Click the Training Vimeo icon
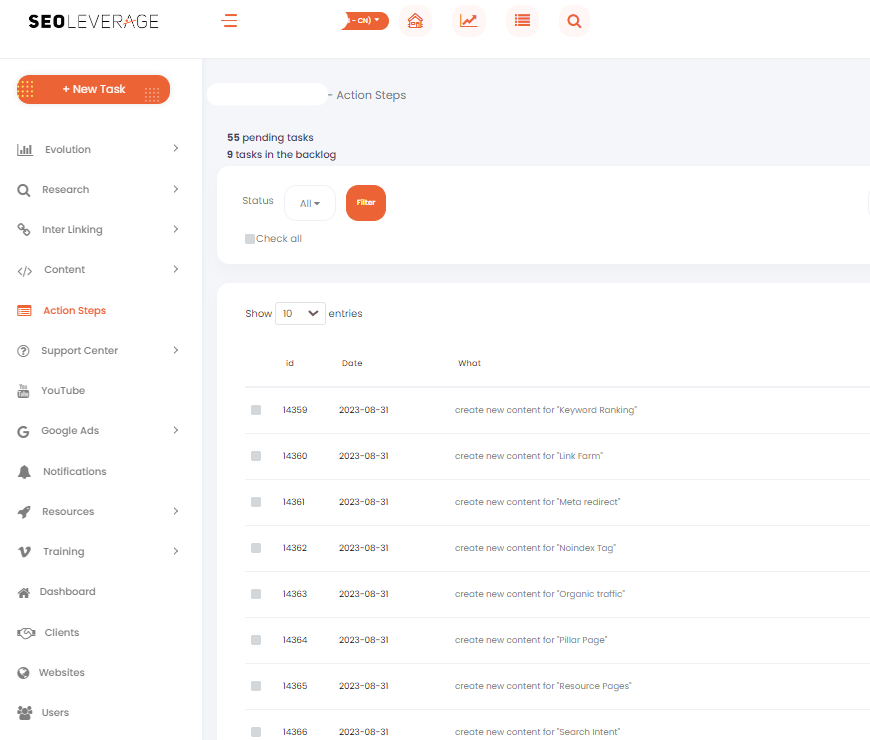This screenshot has height=740, width=870. point(24,551)
